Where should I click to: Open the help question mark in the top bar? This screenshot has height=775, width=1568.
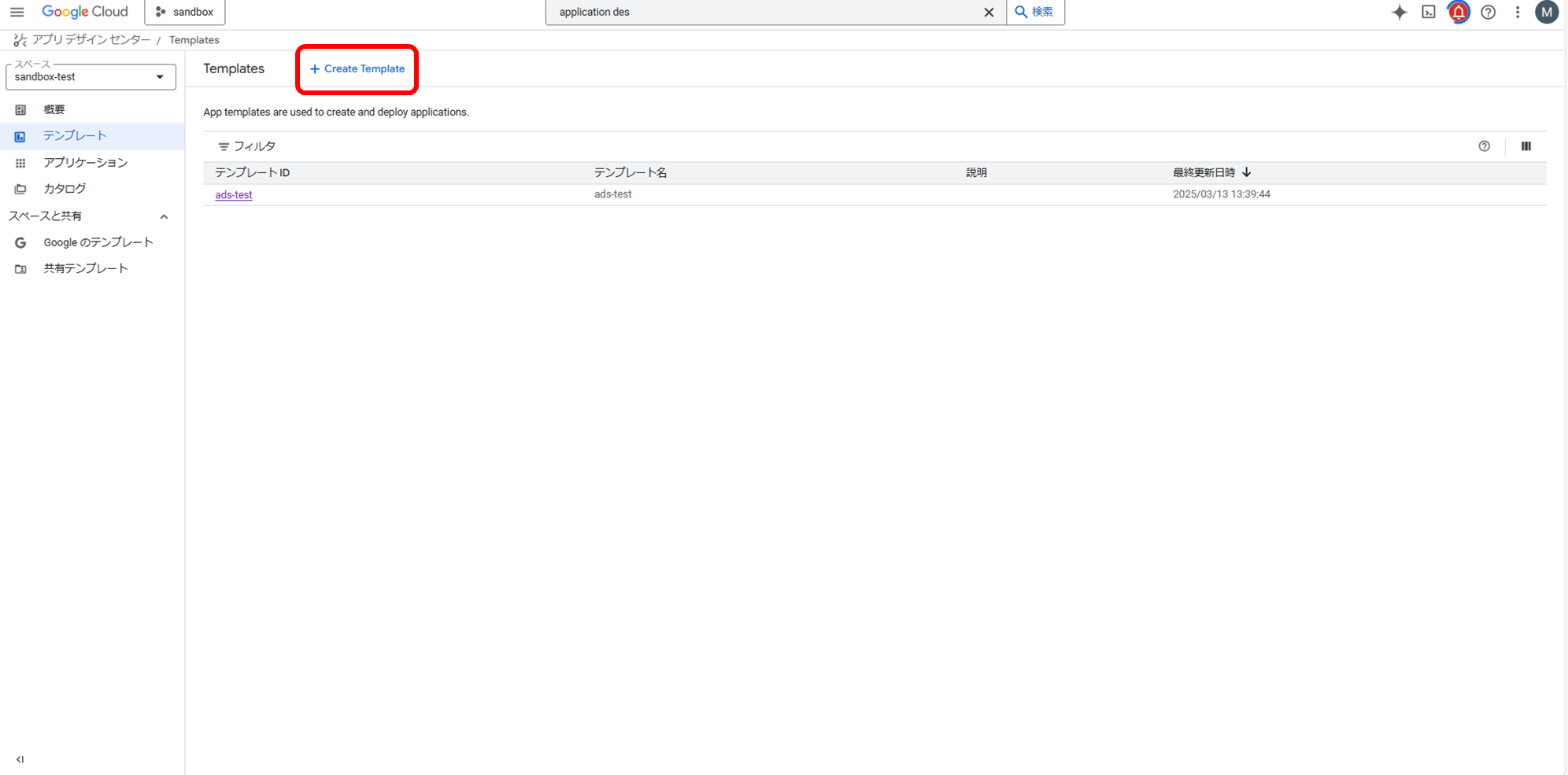coord(1488,12)
